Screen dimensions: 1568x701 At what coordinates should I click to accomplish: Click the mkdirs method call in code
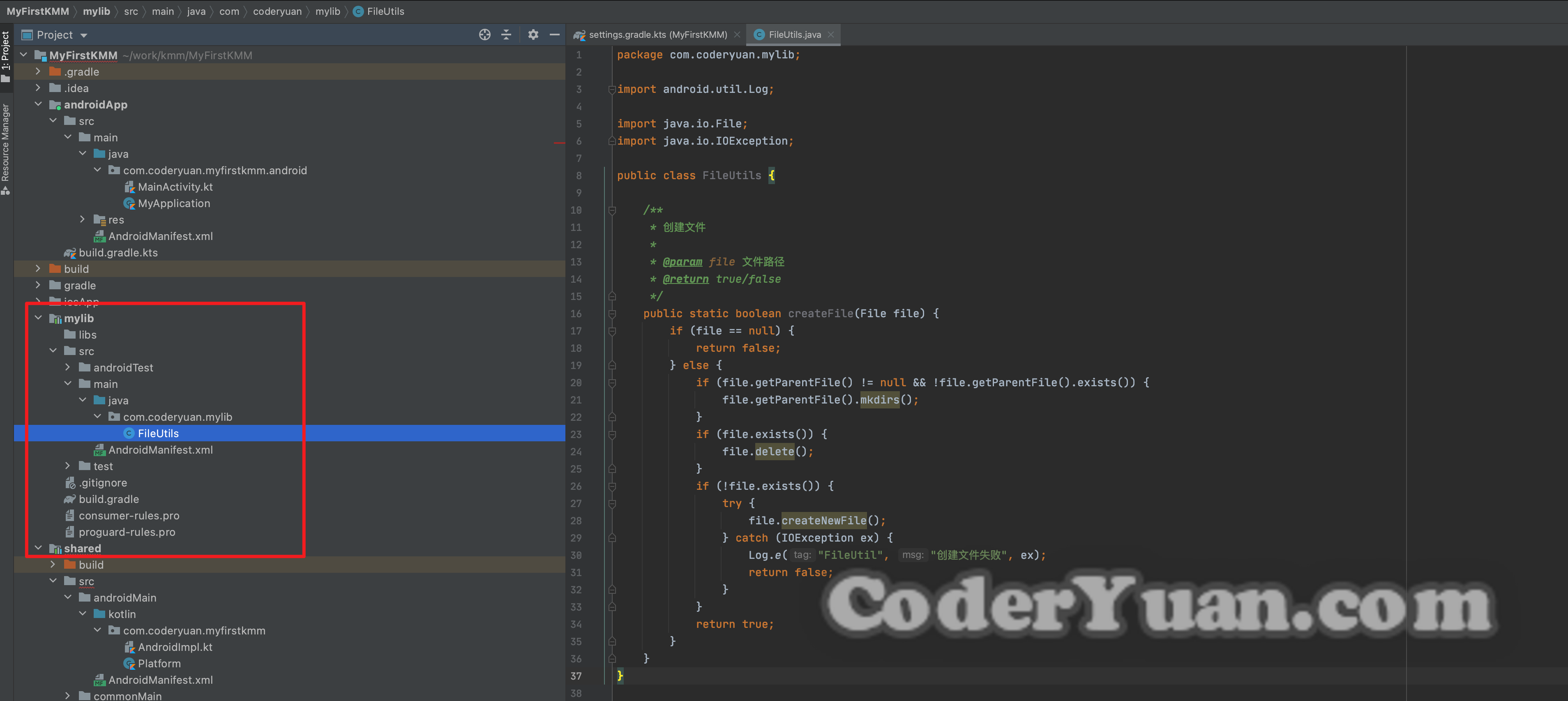(879, 400)
